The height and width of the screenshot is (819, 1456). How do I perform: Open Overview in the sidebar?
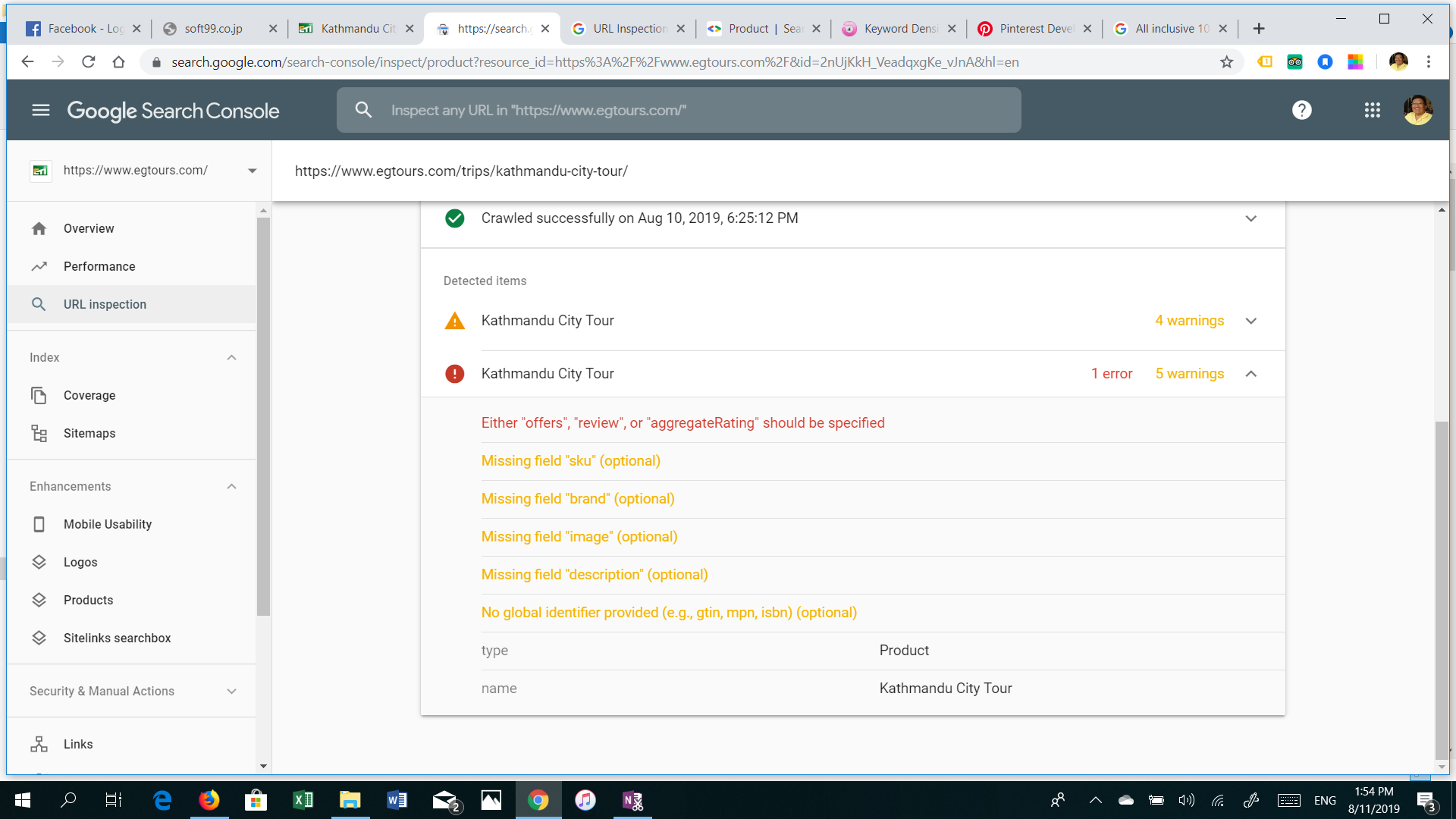point(131,229)
